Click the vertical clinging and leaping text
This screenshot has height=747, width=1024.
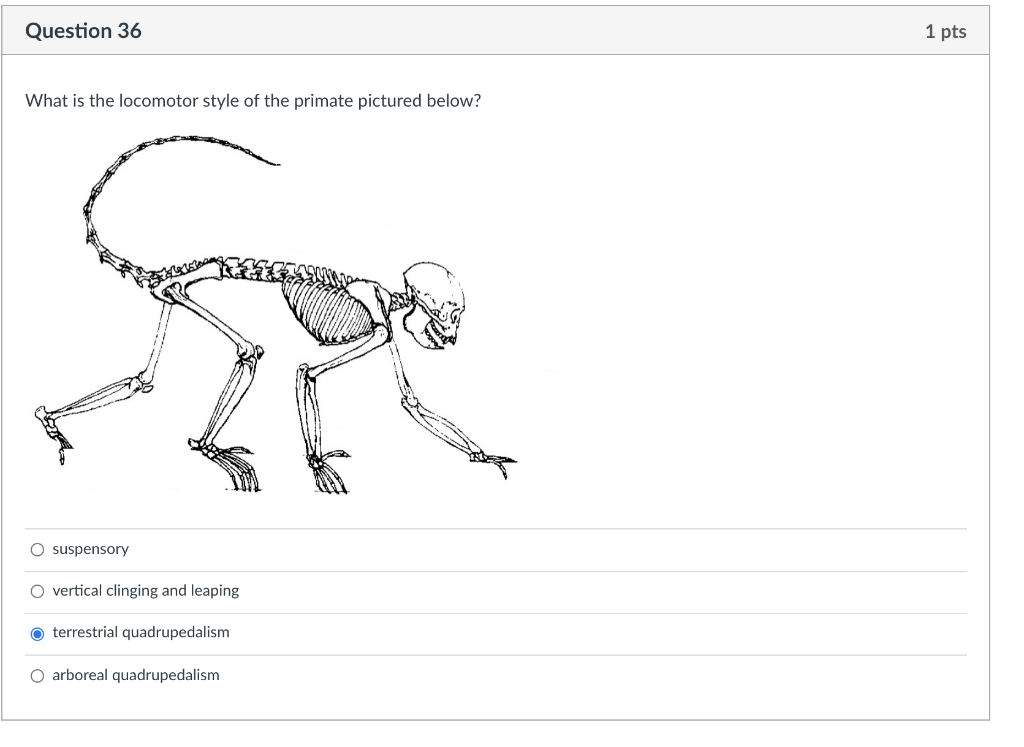click(x=145, y=590)
